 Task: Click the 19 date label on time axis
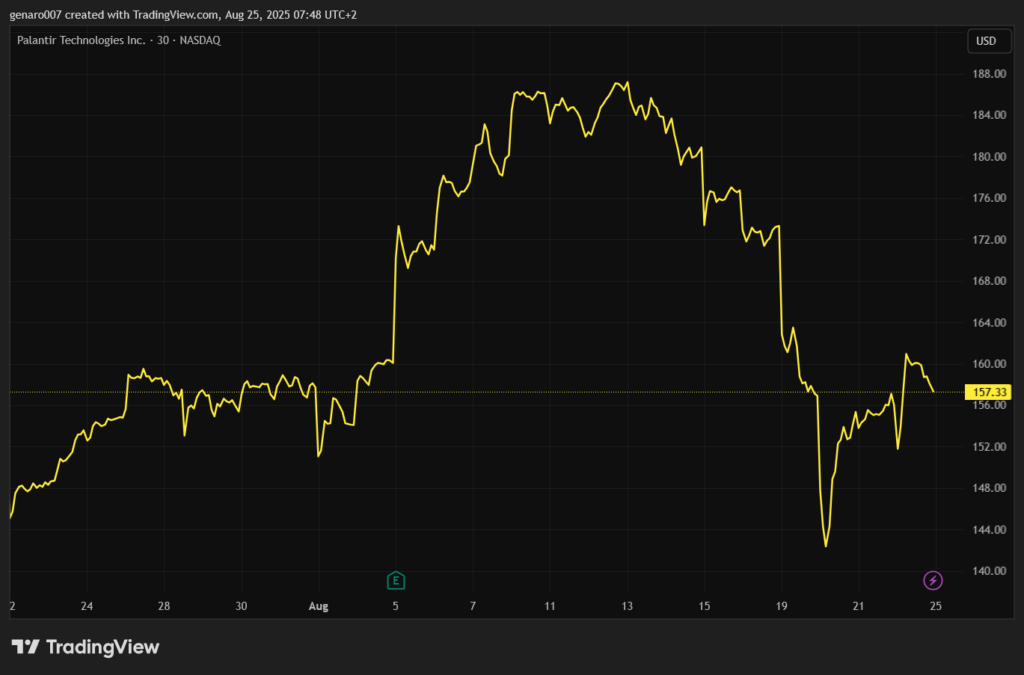782,606
